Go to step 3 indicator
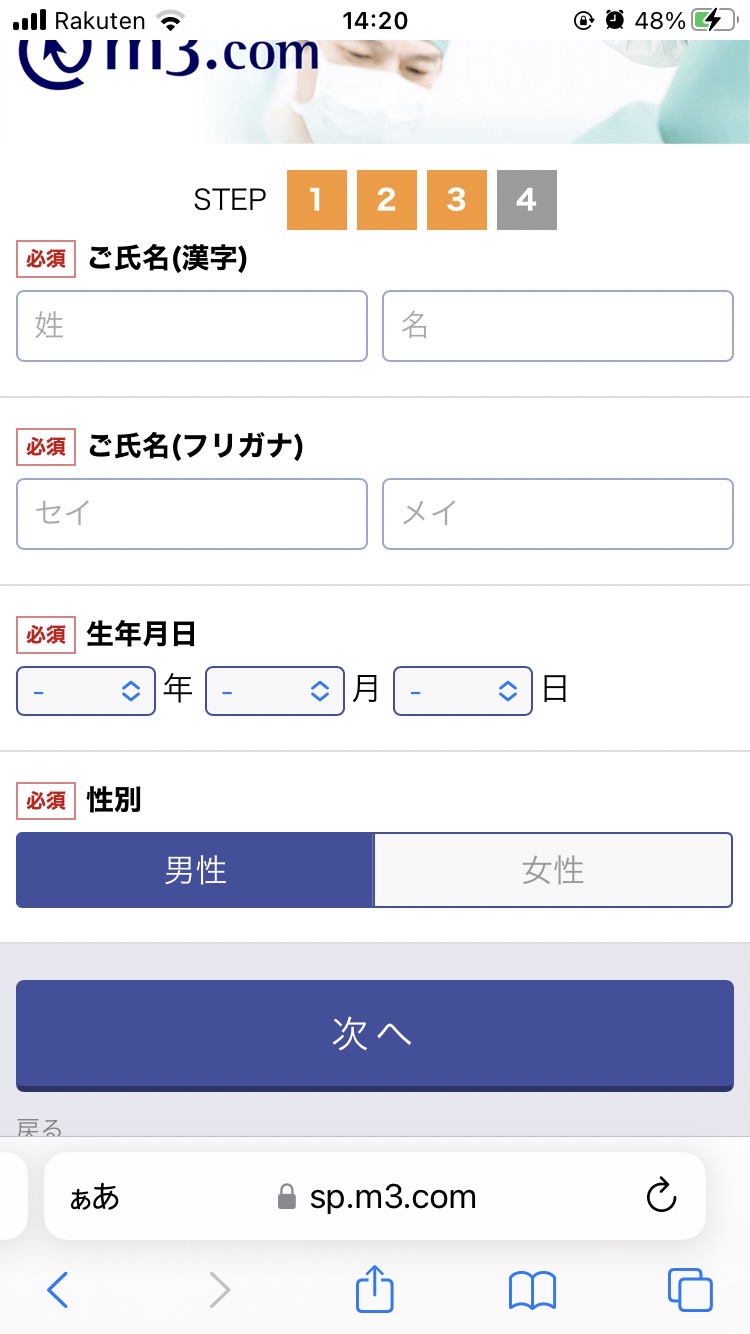Screen dimensions: 750x1334 [x=456, y=200]
